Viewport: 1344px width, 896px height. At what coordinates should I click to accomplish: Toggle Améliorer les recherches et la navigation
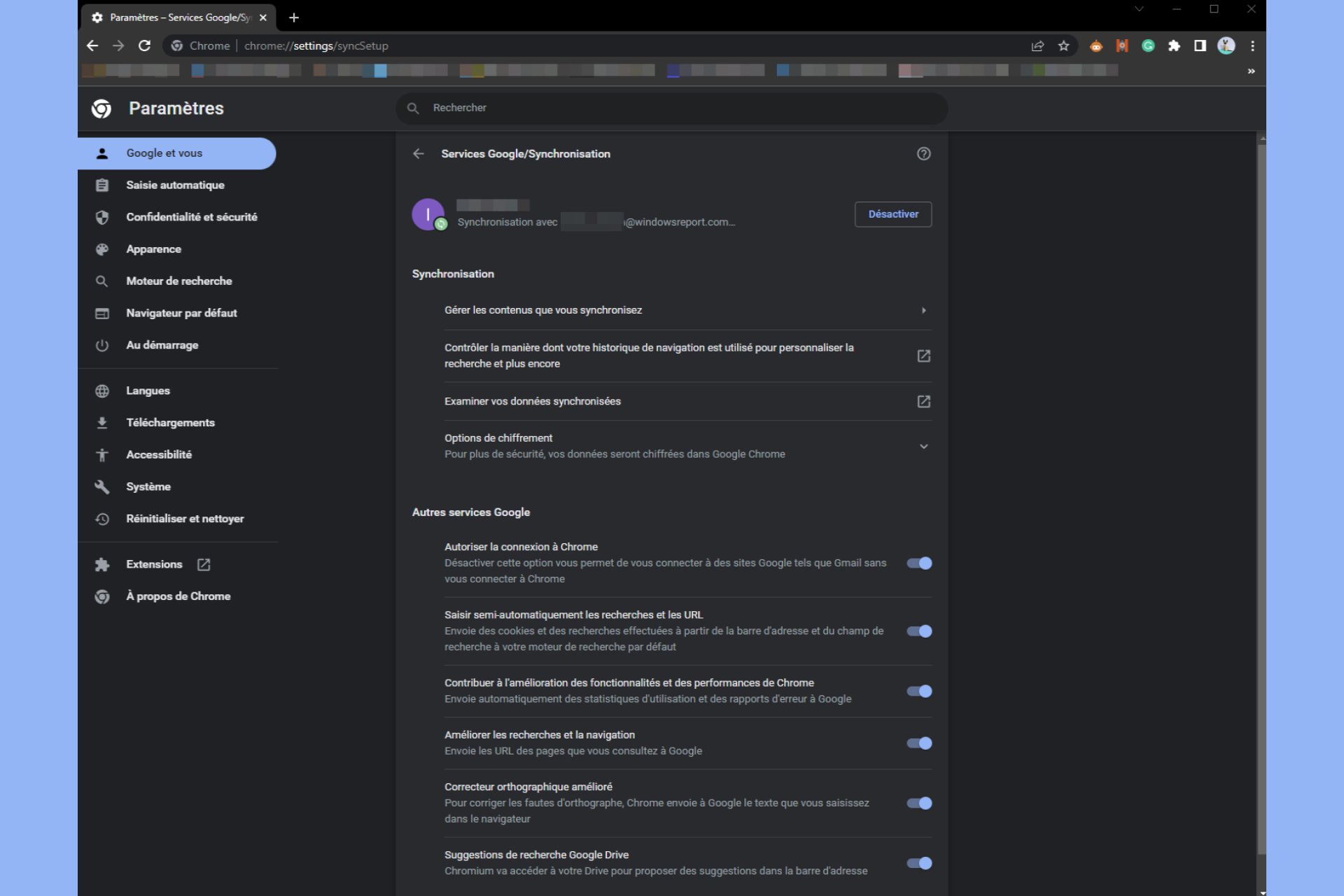pos(919,743)
